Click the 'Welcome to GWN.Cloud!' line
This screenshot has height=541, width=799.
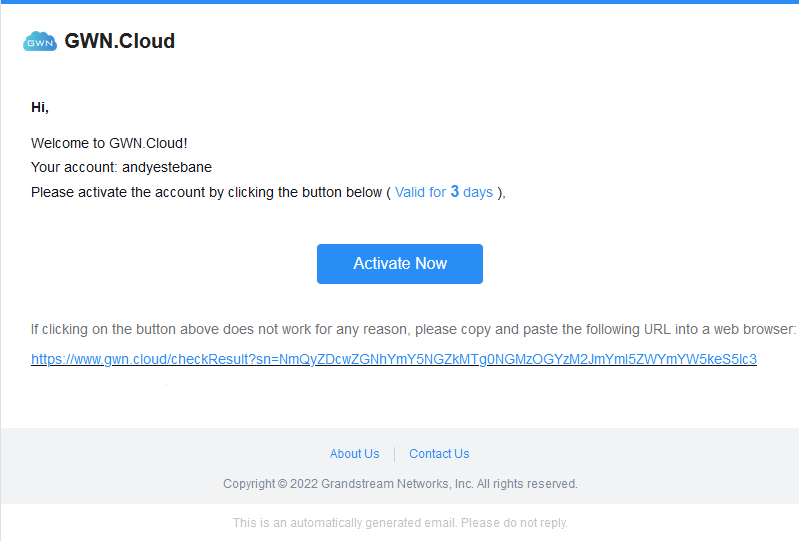[109, 143]
